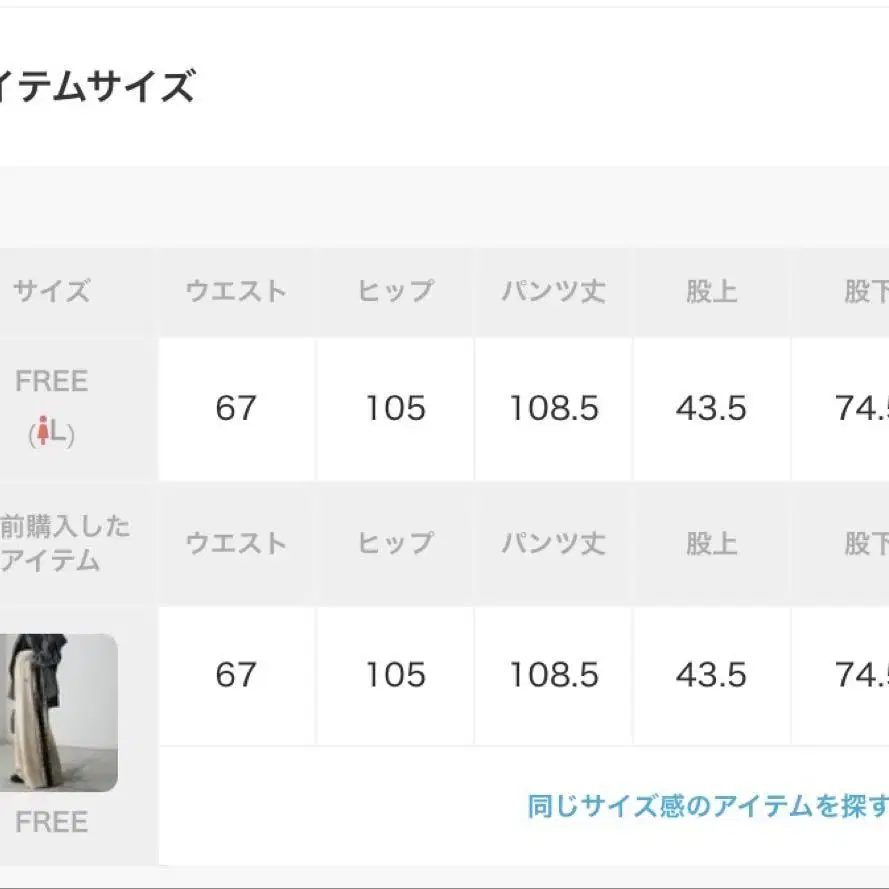Click the red person icon beside L
The height and width of the screenshot is (889, 889).
point(43,430)
